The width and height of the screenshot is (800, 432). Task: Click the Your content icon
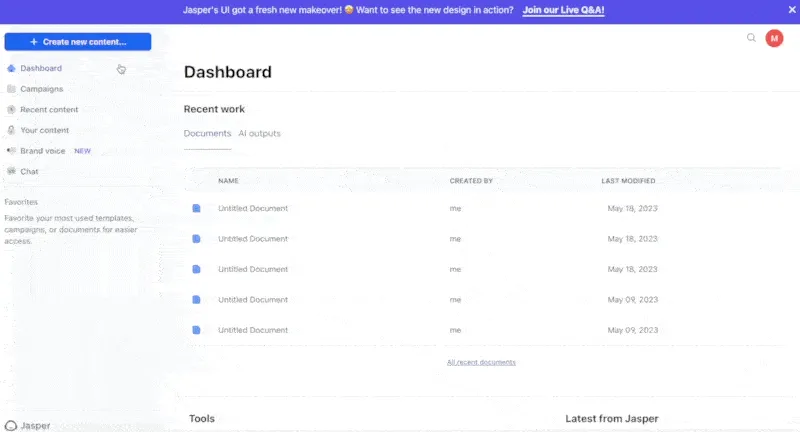click(x=11, y=130)
